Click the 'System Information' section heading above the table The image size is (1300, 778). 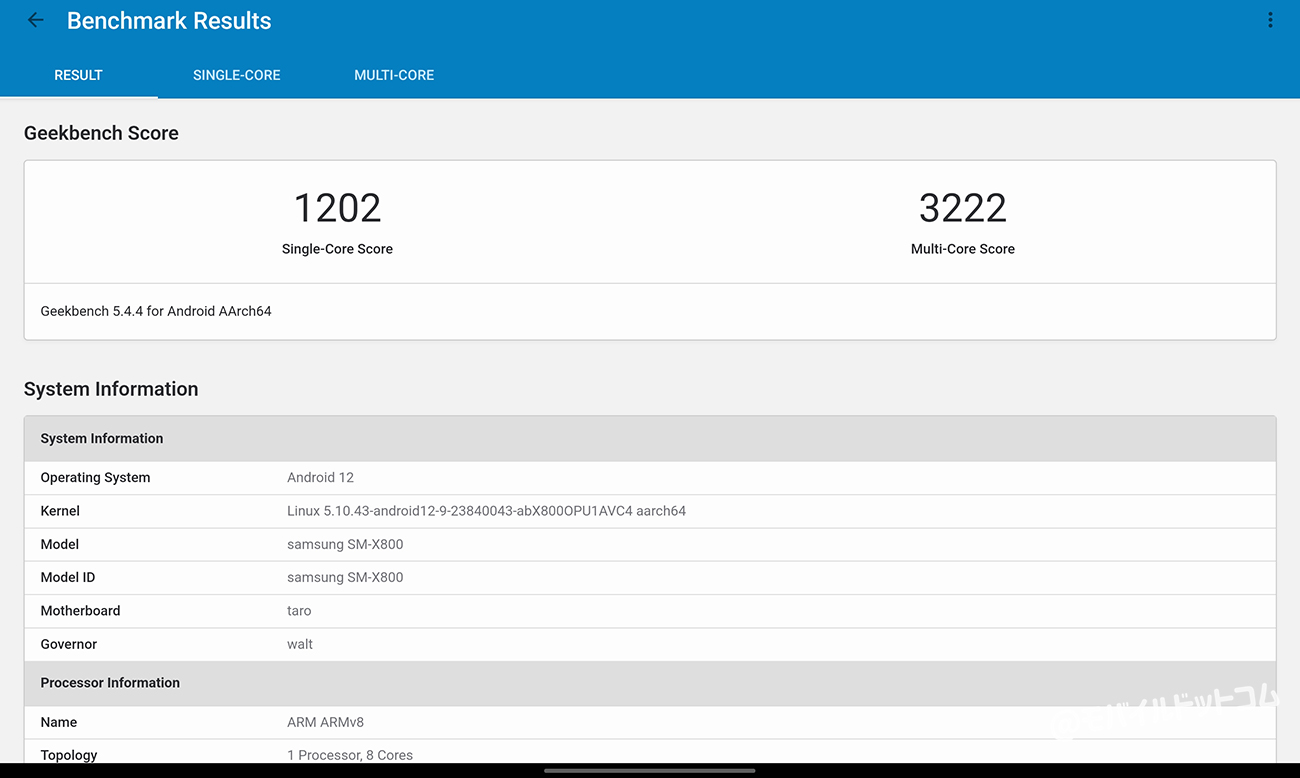tap(111, 389)
